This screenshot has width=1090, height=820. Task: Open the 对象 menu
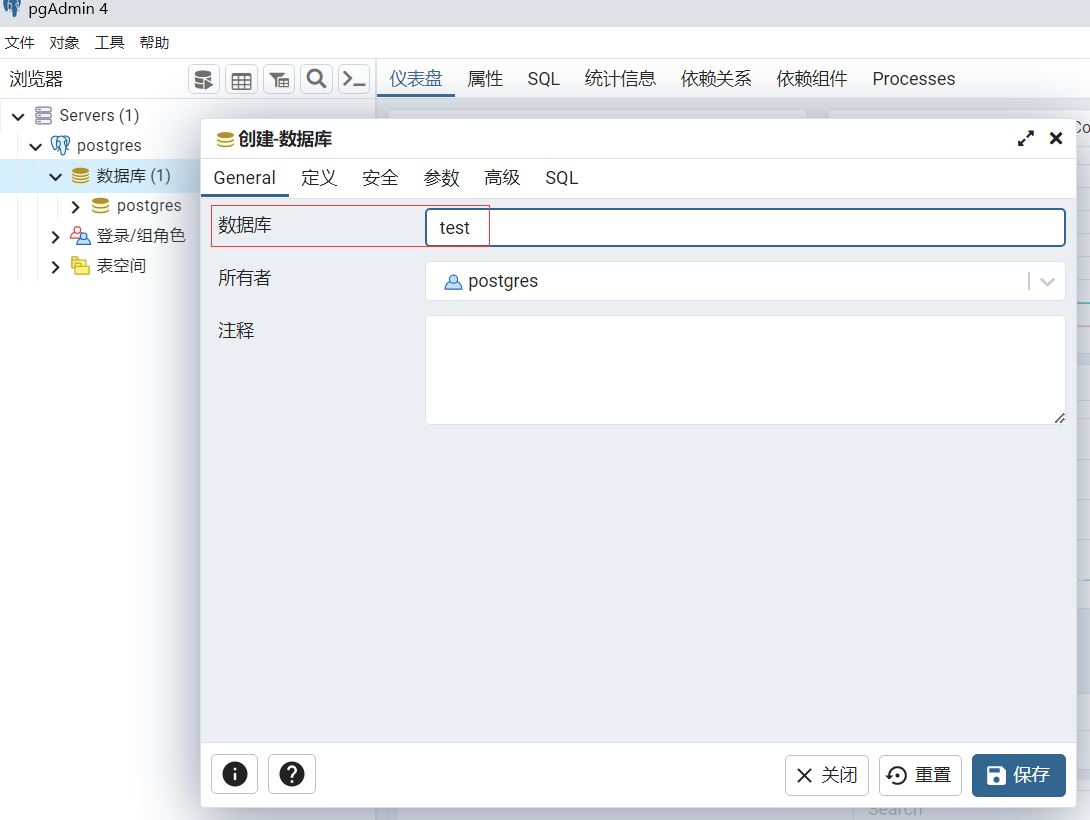65,43
